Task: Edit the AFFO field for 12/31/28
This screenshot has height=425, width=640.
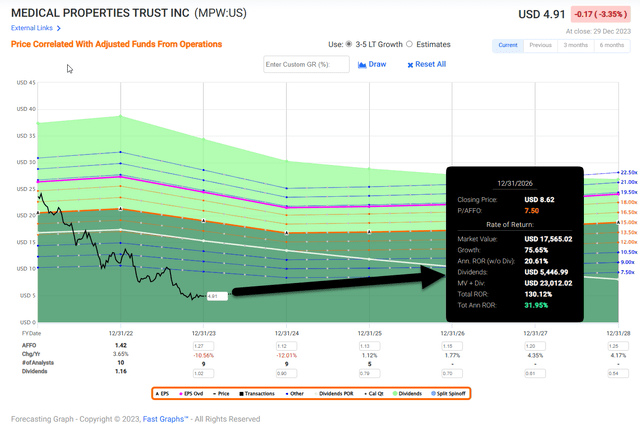Action: (618, 346)
